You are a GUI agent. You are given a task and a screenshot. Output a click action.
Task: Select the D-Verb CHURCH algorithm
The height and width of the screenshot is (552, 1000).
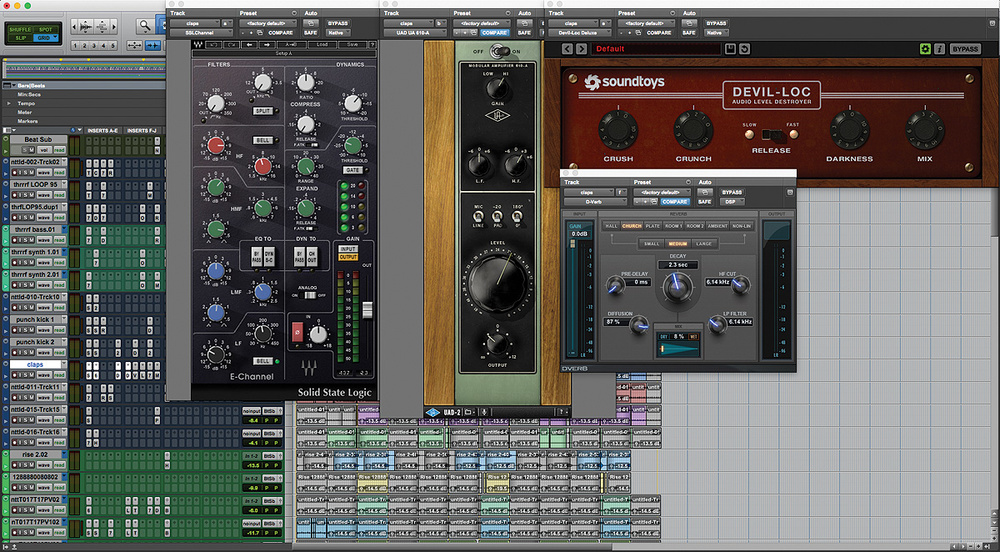[x=631, y=226]
